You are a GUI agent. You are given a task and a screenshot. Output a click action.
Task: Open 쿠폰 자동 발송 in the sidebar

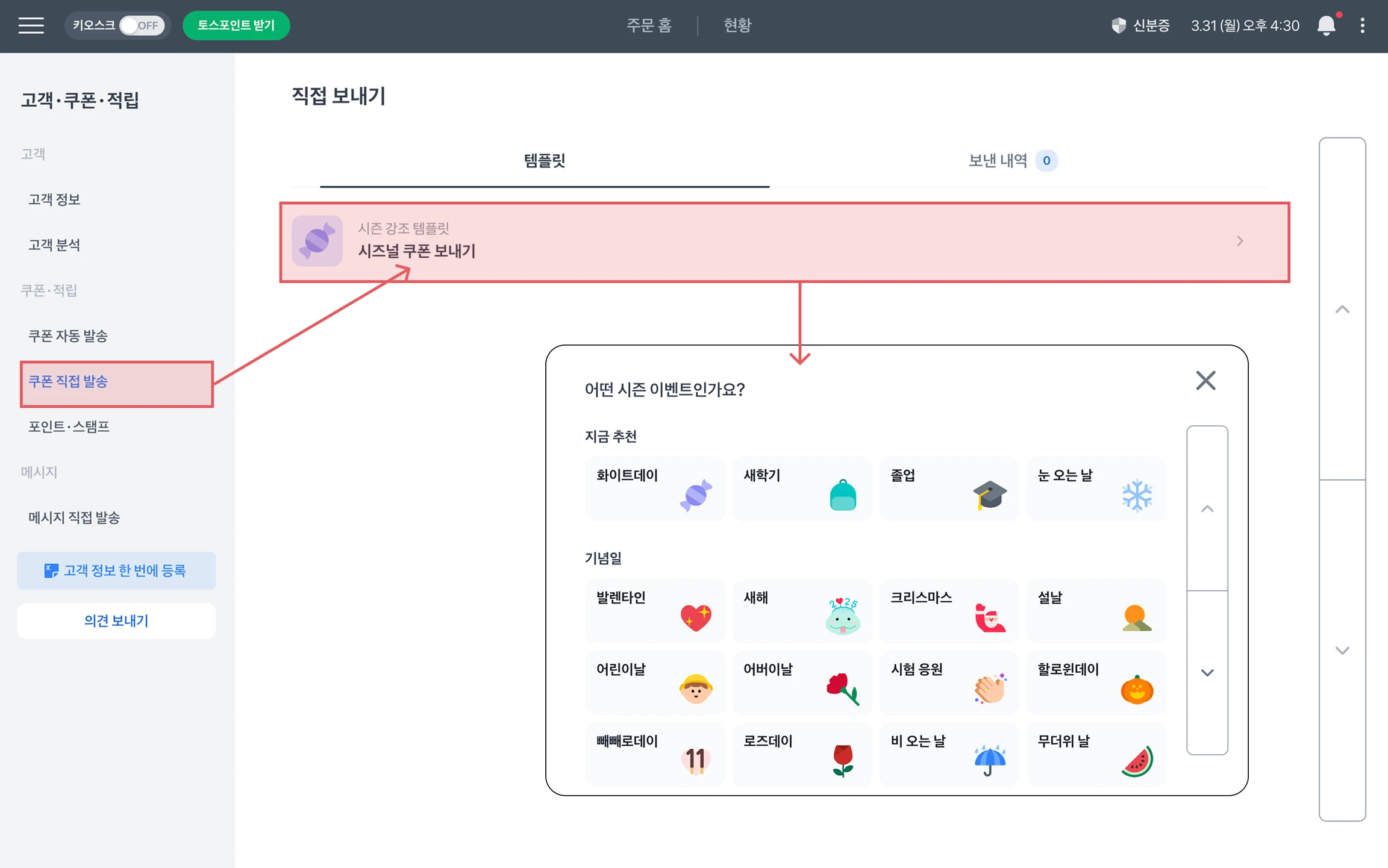tap(68, 336)
